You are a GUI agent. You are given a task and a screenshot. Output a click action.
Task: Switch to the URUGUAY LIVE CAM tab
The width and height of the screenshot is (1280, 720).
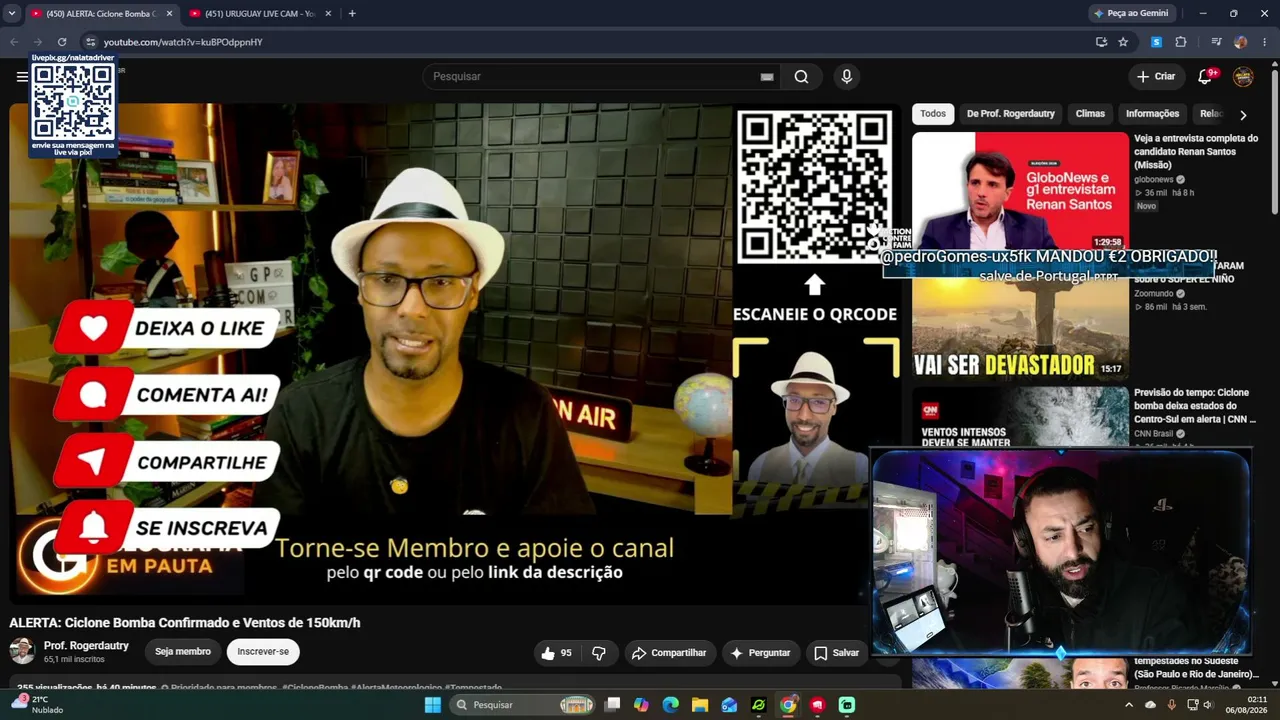258,14
